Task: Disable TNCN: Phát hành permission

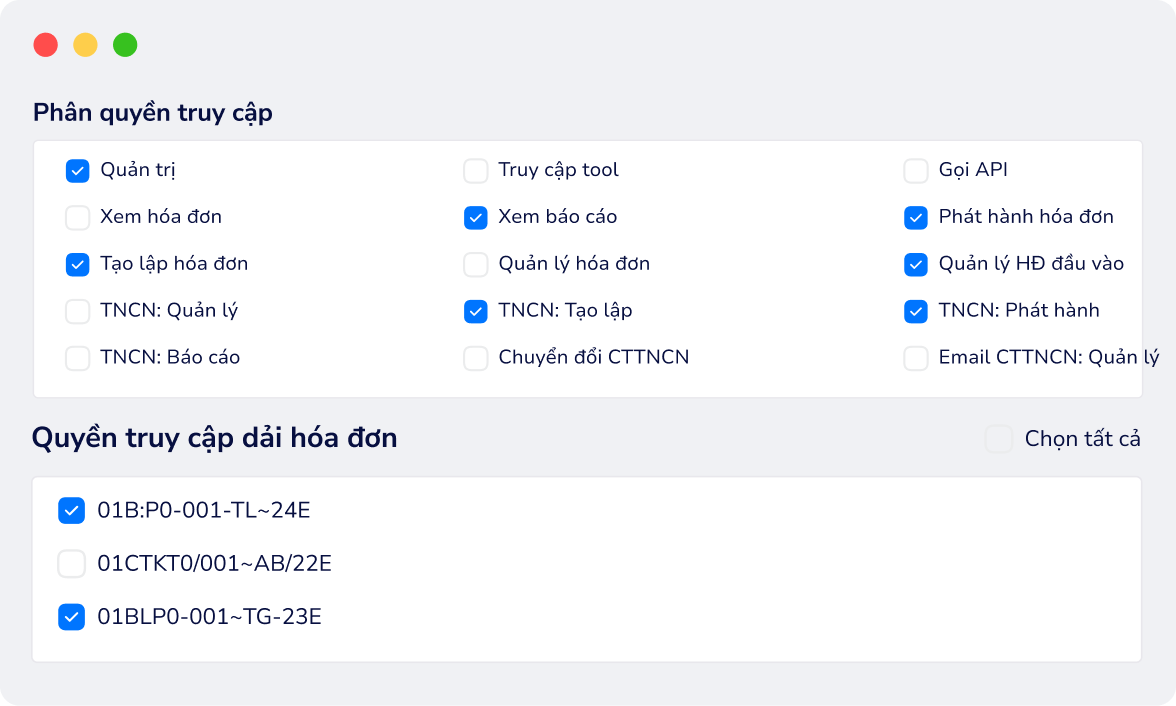Action: [x=916, y=311]
